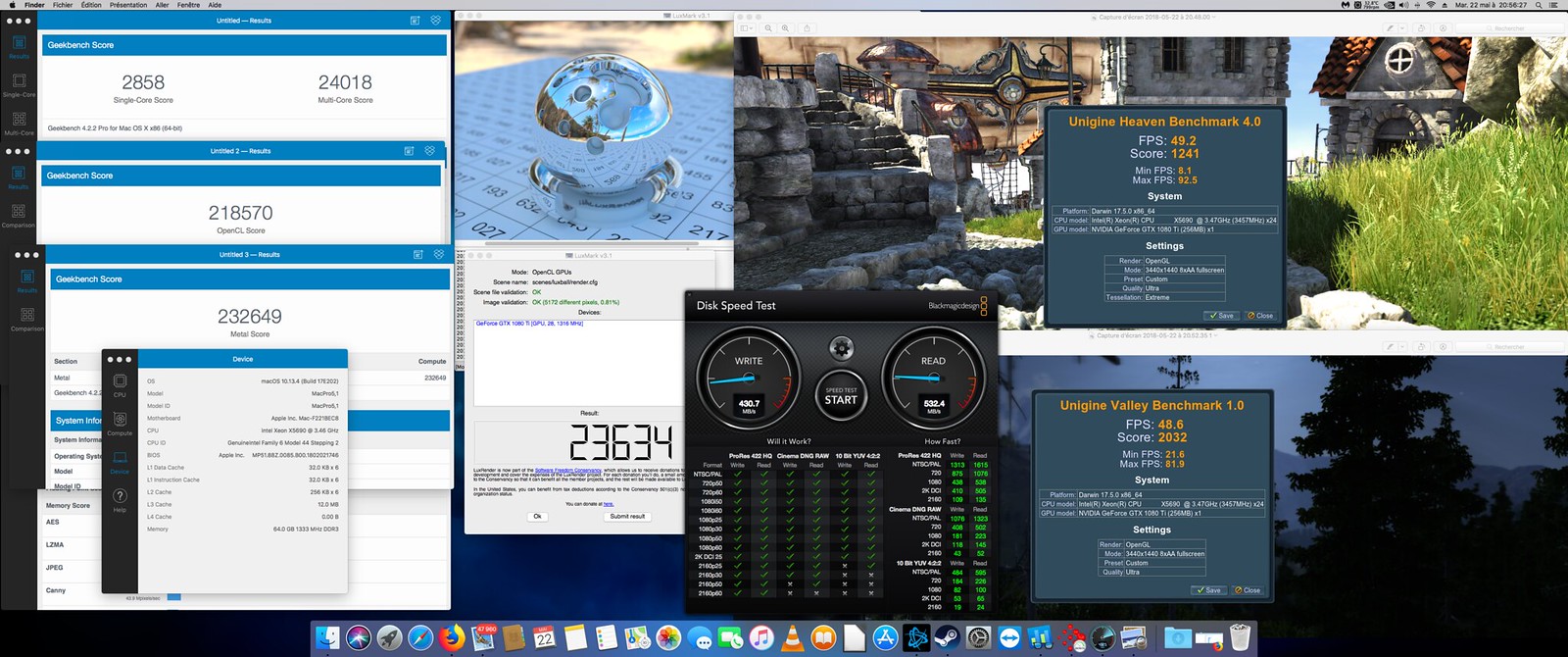Click Ok in the LuxMark result dialog
This screenshot has width=1568, height=657.
[x=537, y=516]
